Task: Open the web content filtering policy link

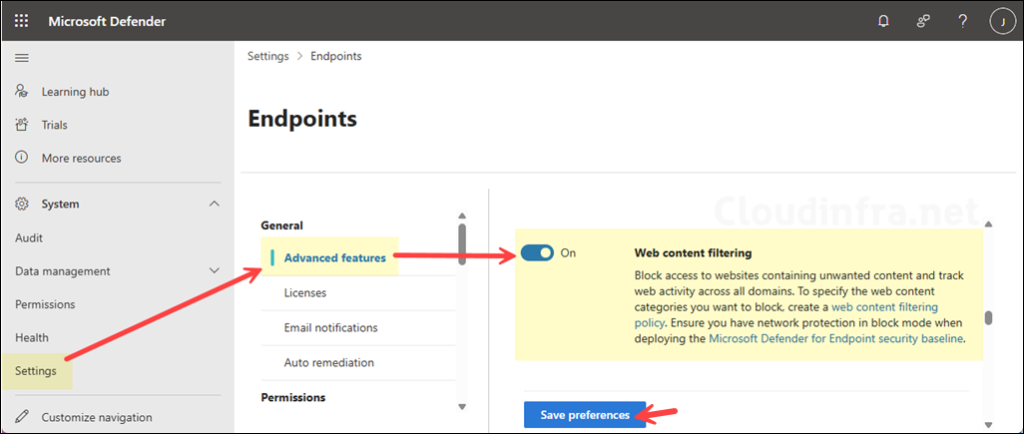Action: pyautogui.click(x=884, y=308)
